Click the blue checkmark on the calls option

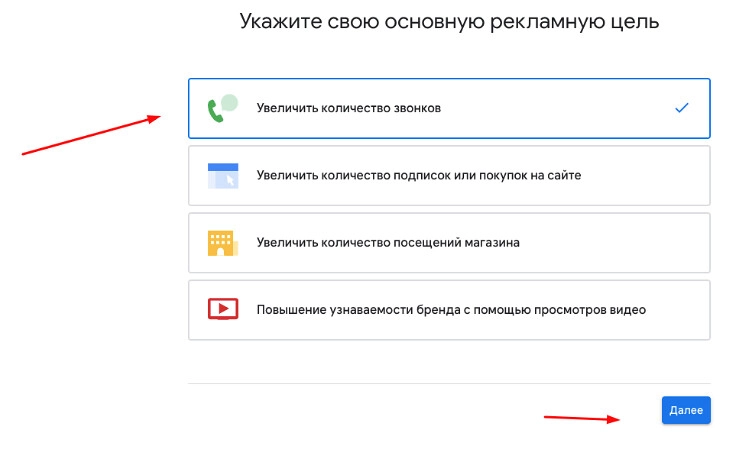(x=682, y=108)
